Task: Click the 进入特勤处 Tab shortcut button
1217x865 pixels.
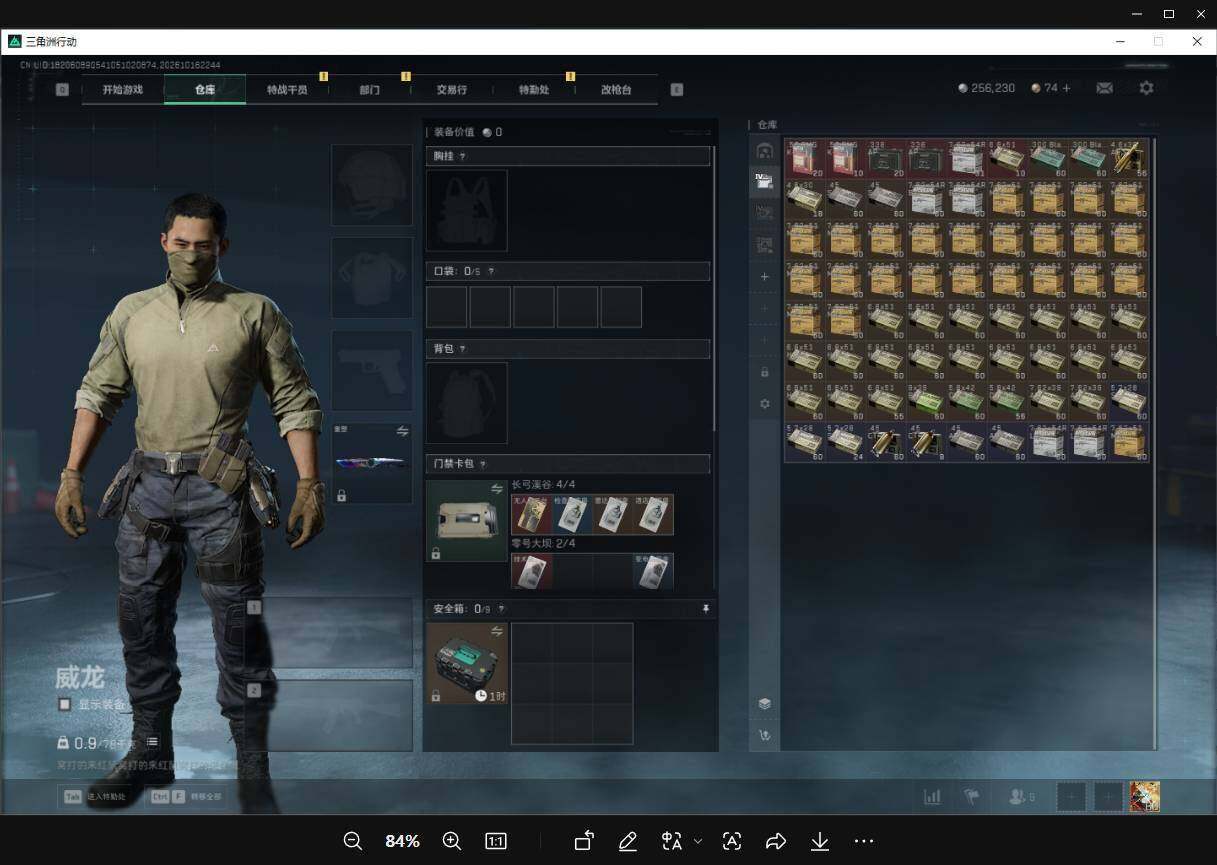Action: (x=96, y=797)
